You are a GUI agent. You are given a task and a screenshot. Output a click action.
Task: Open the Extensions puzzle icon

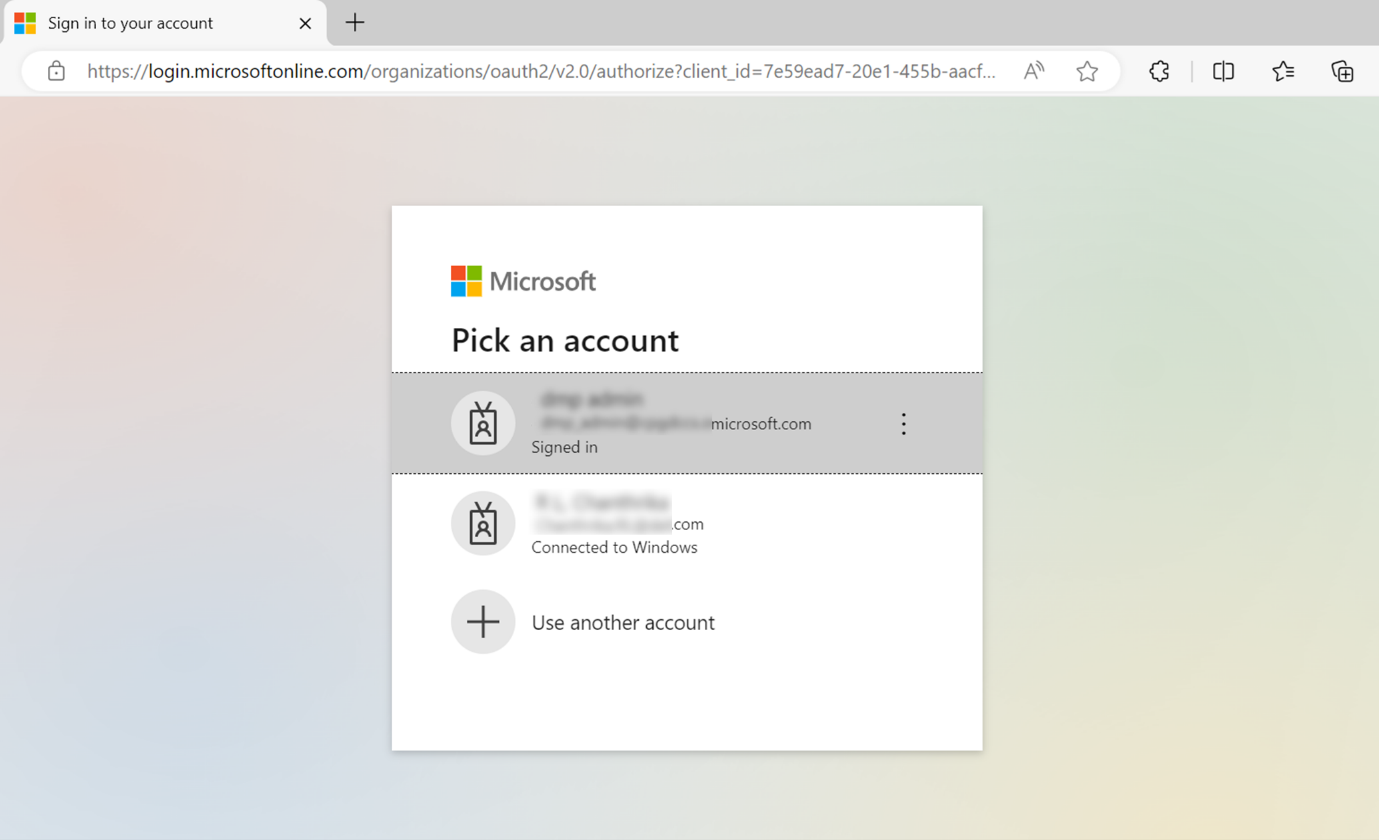click(x=1159, y=71)
